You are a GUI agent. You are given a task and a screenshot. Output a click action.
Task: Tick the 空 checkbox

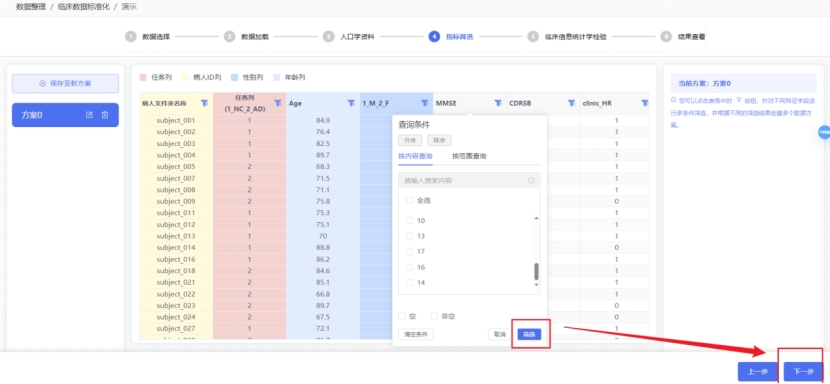[402, 316]
